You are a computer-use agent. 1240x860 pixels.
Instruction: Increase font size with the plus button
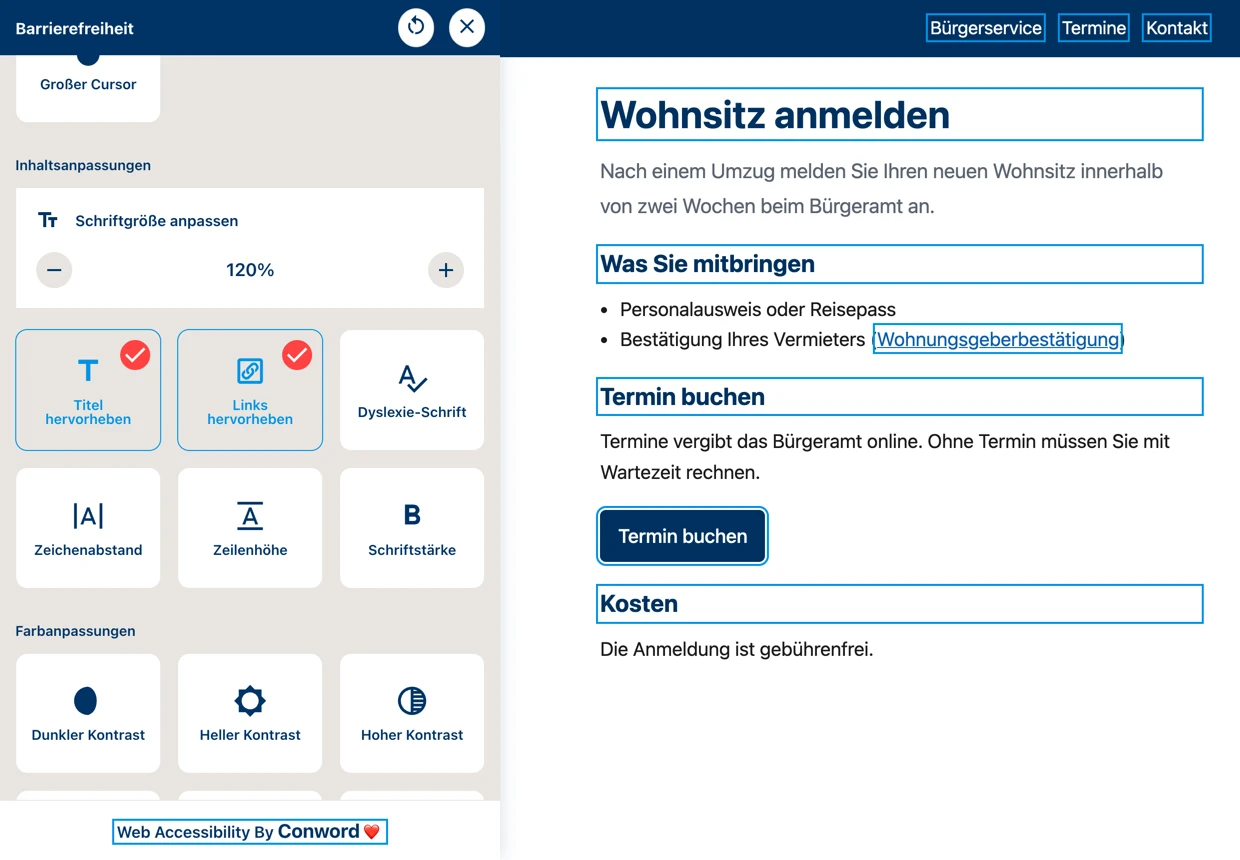coord(446,270)
